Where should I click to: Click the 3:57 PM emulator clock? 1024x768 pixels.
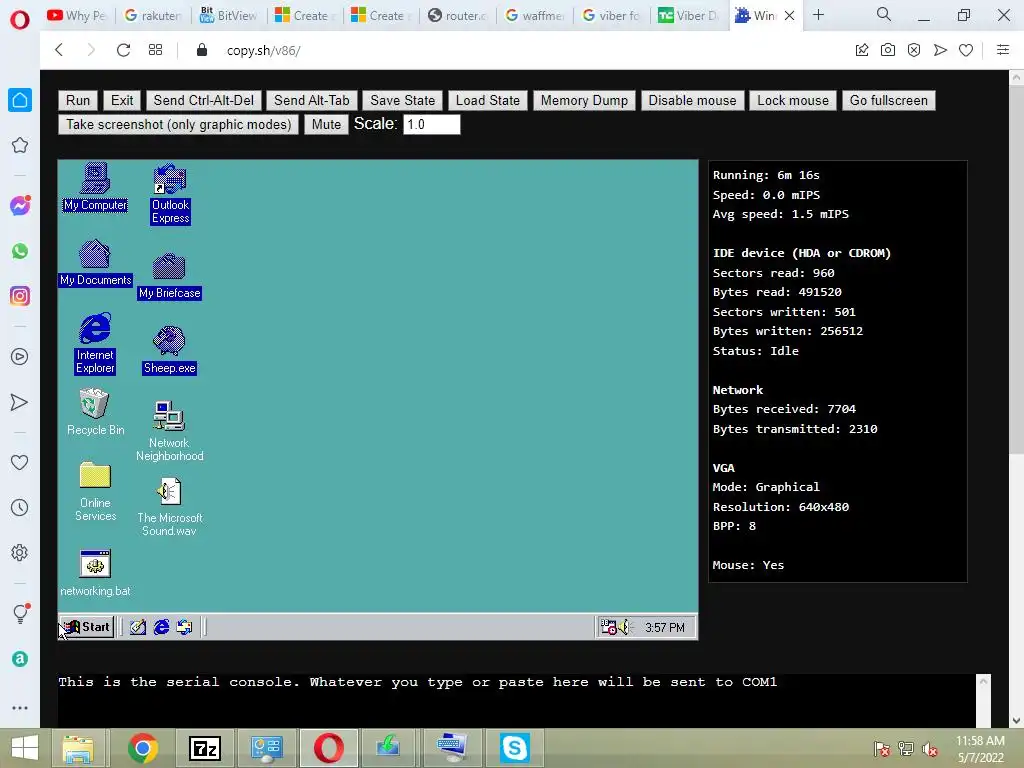click(x=665, y=628)
